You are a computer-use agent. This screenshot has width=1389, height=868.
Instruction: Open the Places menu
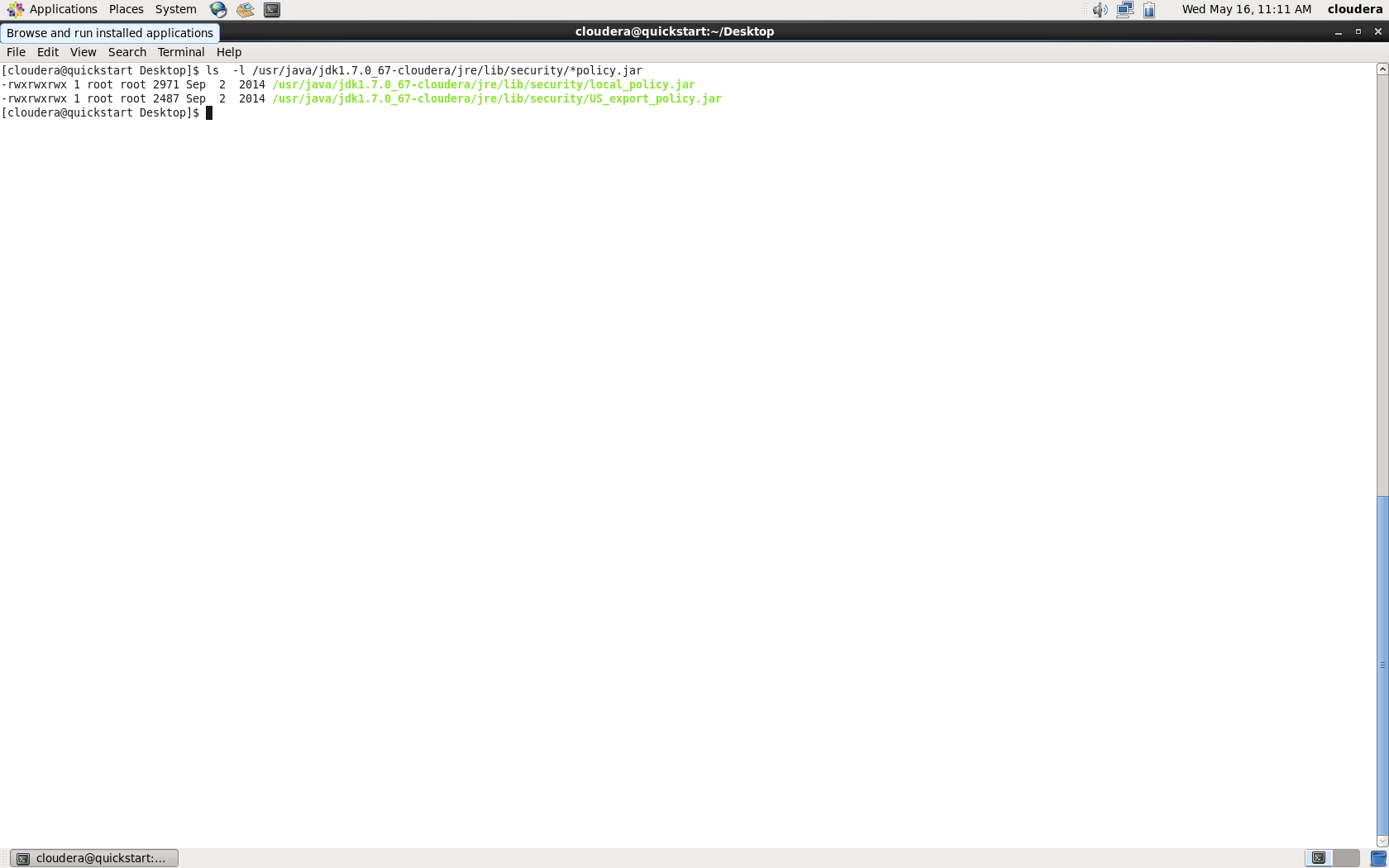click(126, 9)
